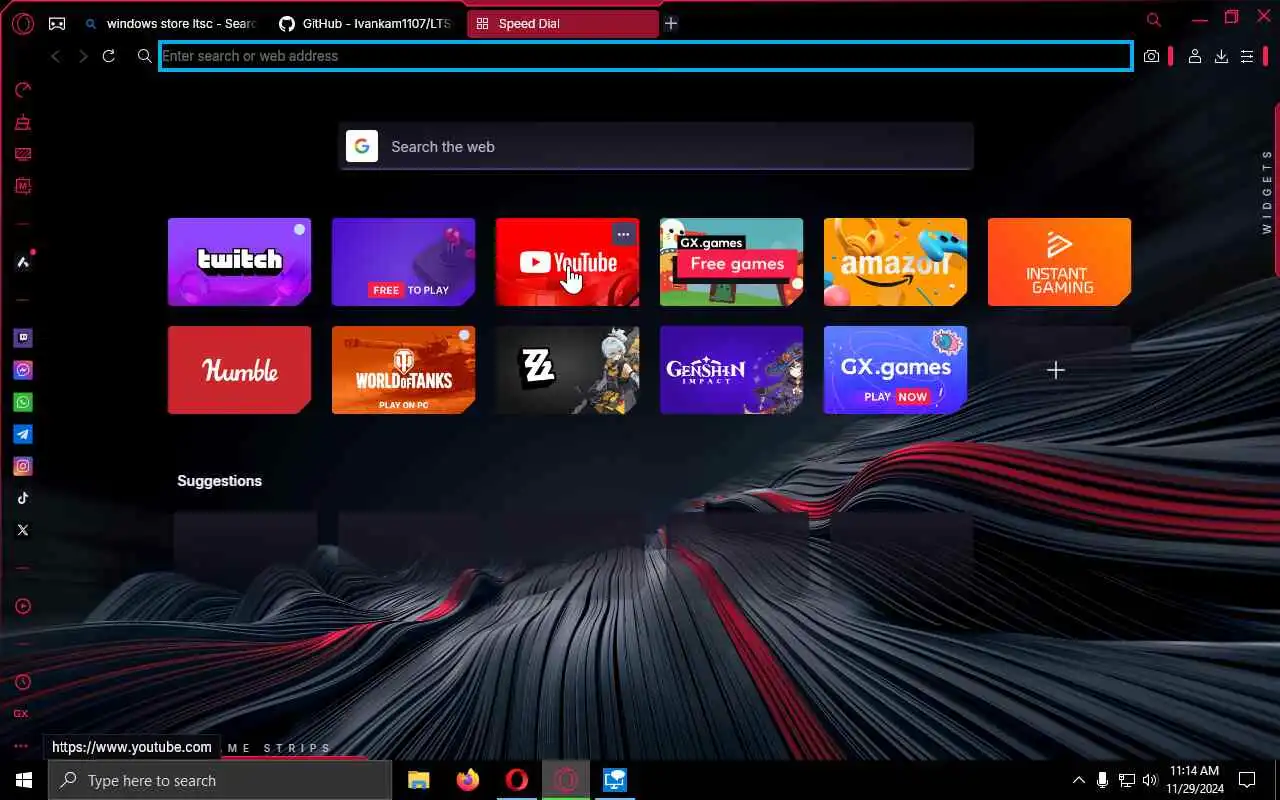Open GX Cleaner broom icon in sidebar
The height and width of the screenshot is (800, 1280).
tap(23, 123)
